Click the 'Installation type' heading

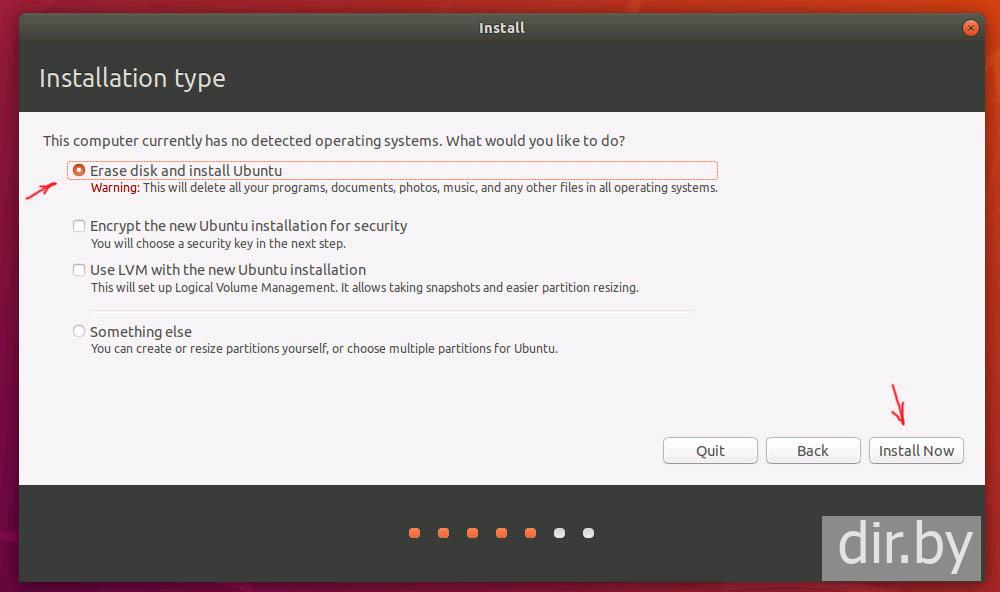(x=132, y=78)
